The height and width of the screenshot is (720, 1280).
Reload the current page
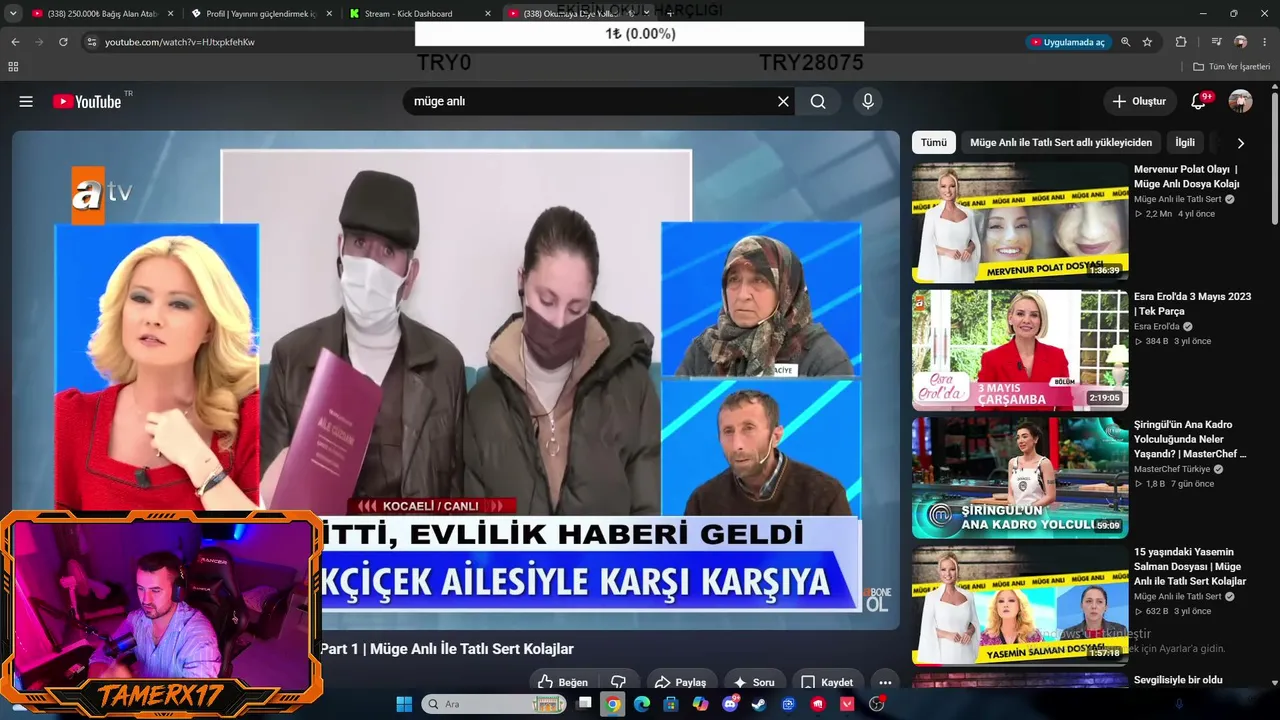pos(63,42)
